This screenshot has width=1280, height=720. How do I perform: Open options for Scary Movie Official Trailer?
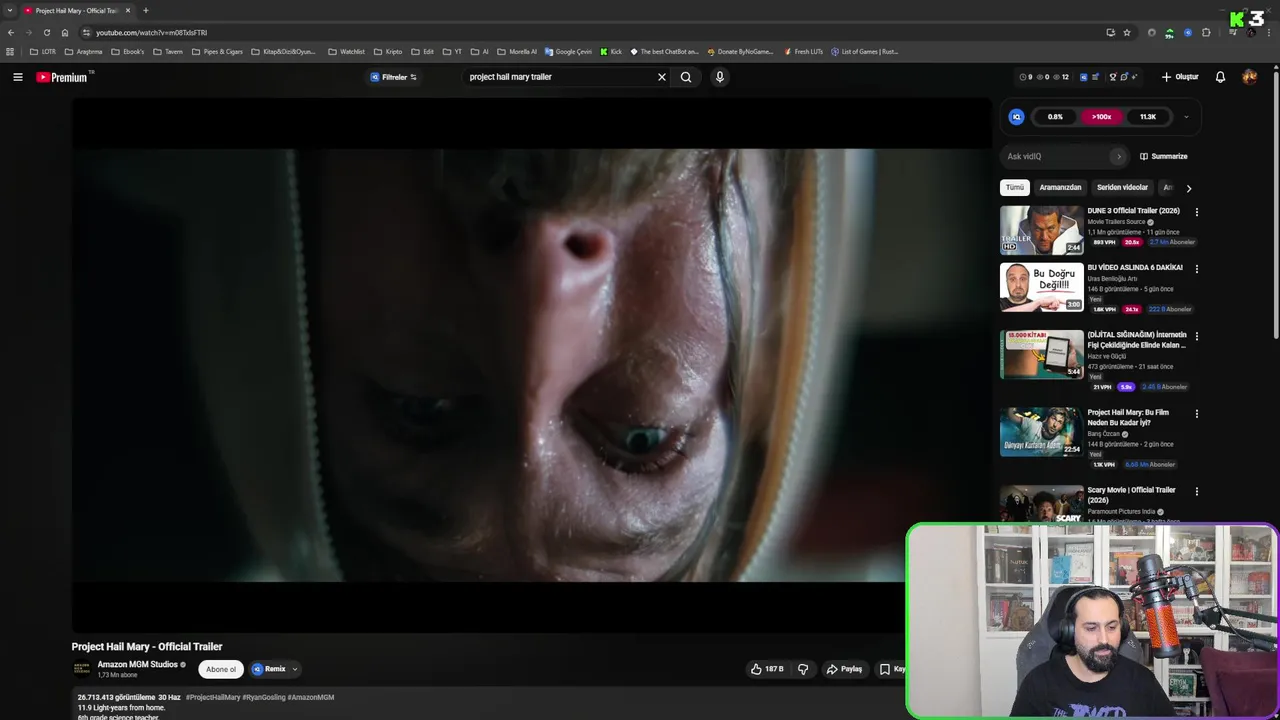(1196, 491)
